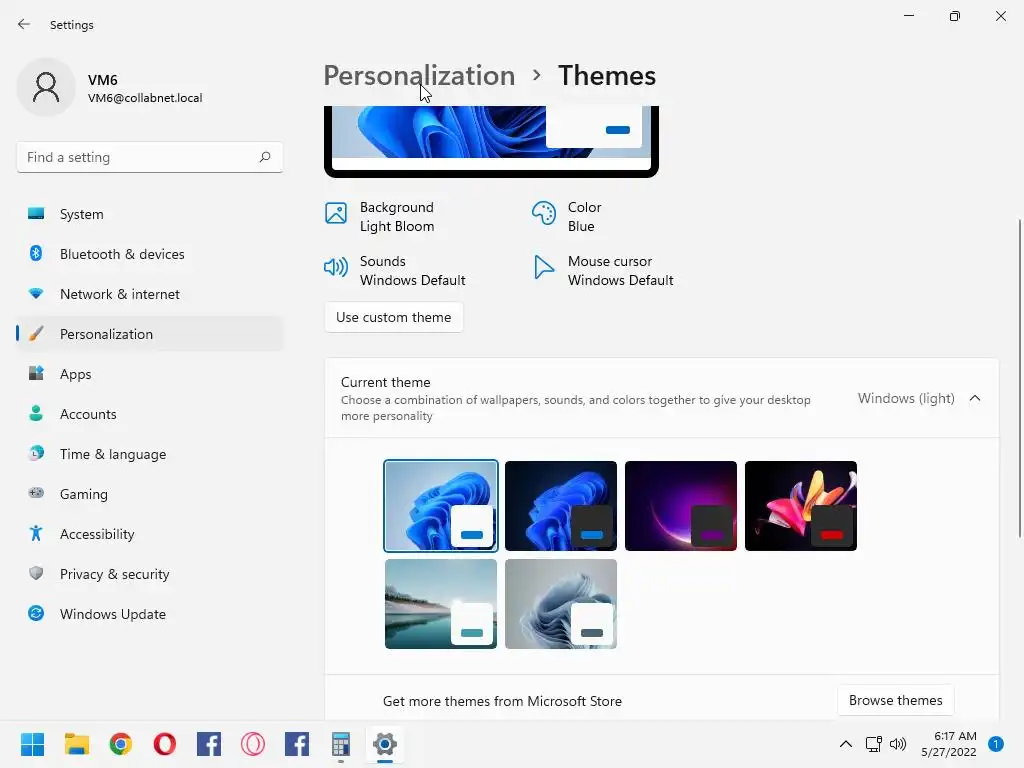Select Personalization in the sidebar
Image resolution: width=1024 pixels, height=768 pixels.
coord(150,334)
